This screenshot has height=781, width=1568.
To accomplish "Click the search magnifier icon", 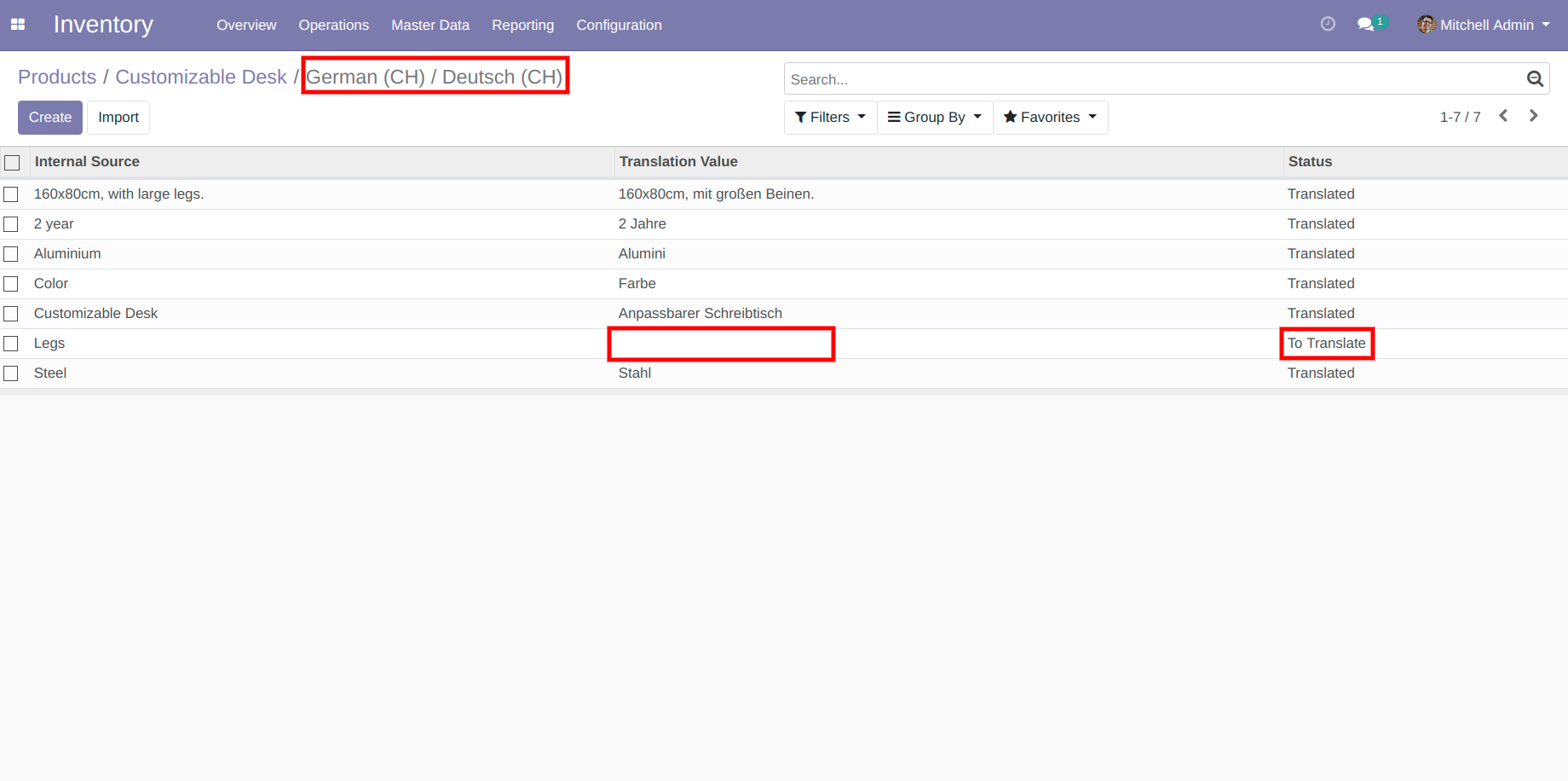I will [1535, 79].
